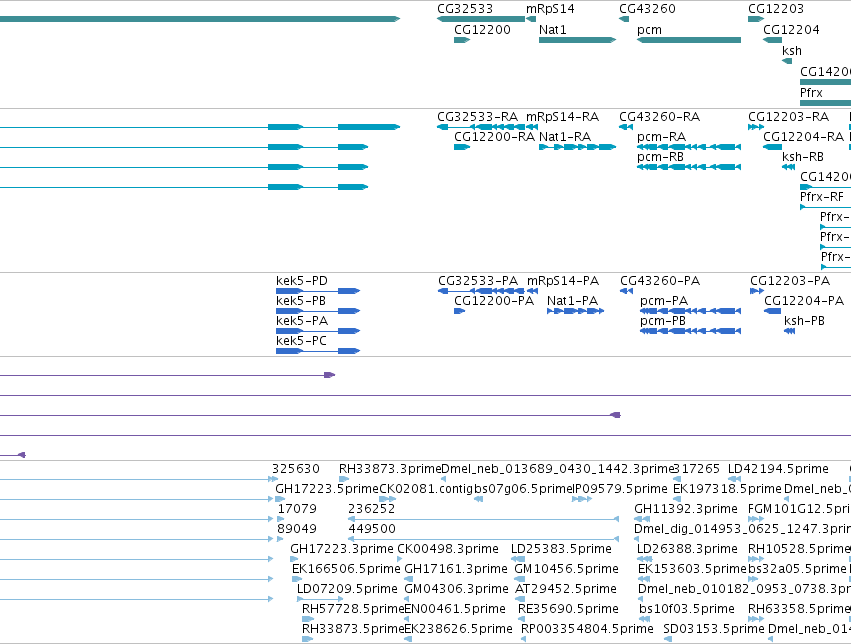Click the pcm-RA transcript label

pyautogui.click(x=662, y=137)
